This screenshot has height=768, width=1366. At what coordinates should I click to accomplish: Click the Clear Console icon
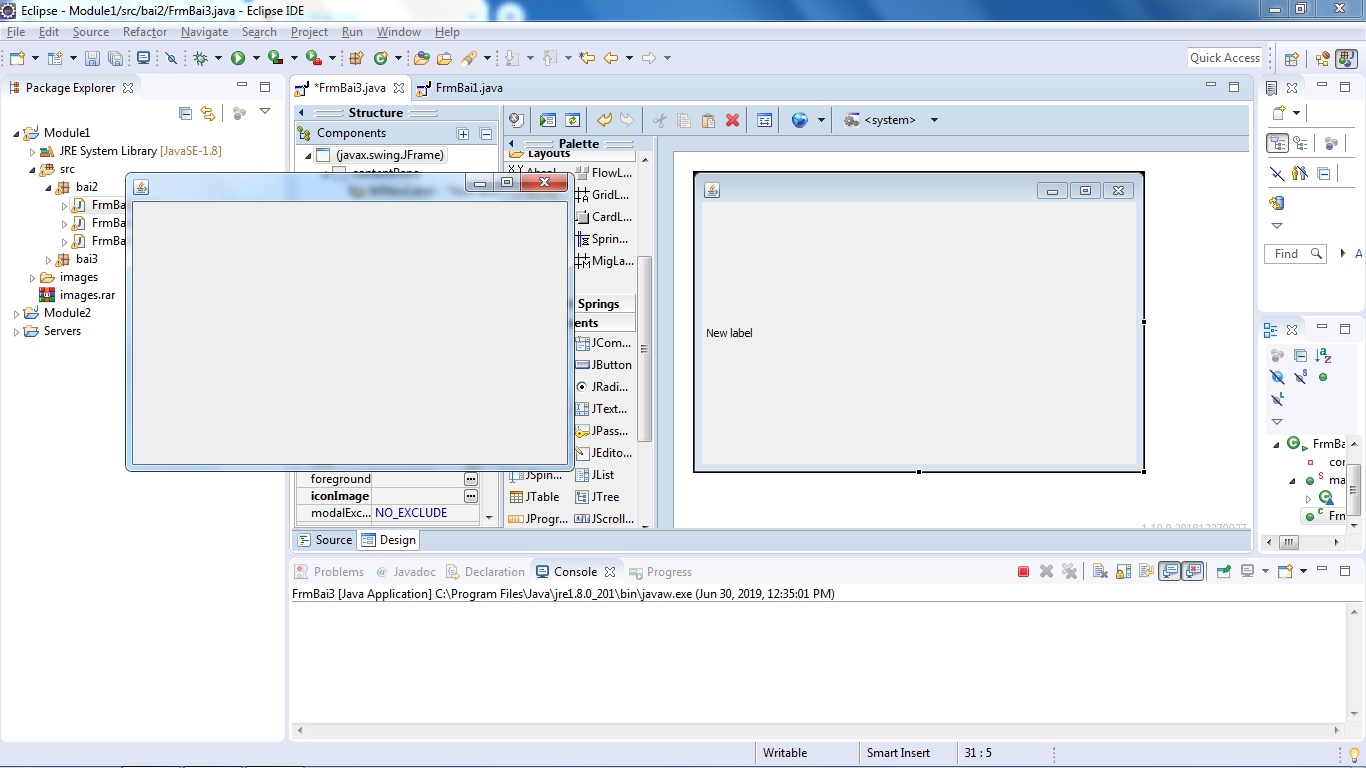coord(1099,572)
